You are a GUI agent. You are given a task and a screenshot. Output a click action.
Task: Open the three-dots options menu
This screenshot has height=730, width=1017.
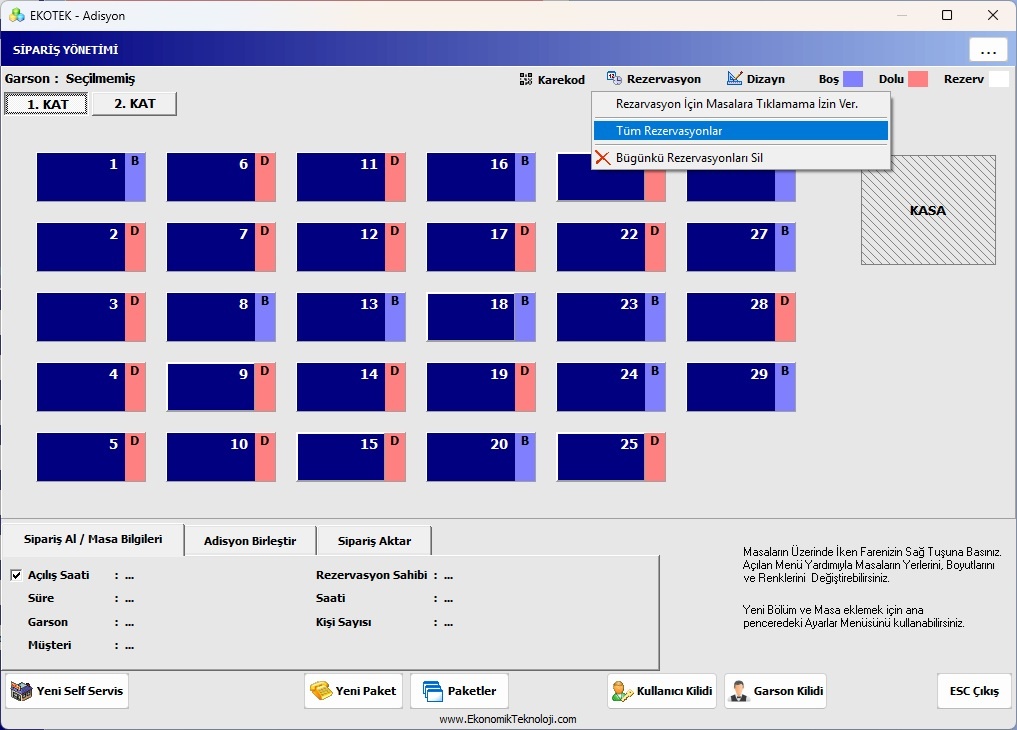pyautogui.click(x=988, y=50)
